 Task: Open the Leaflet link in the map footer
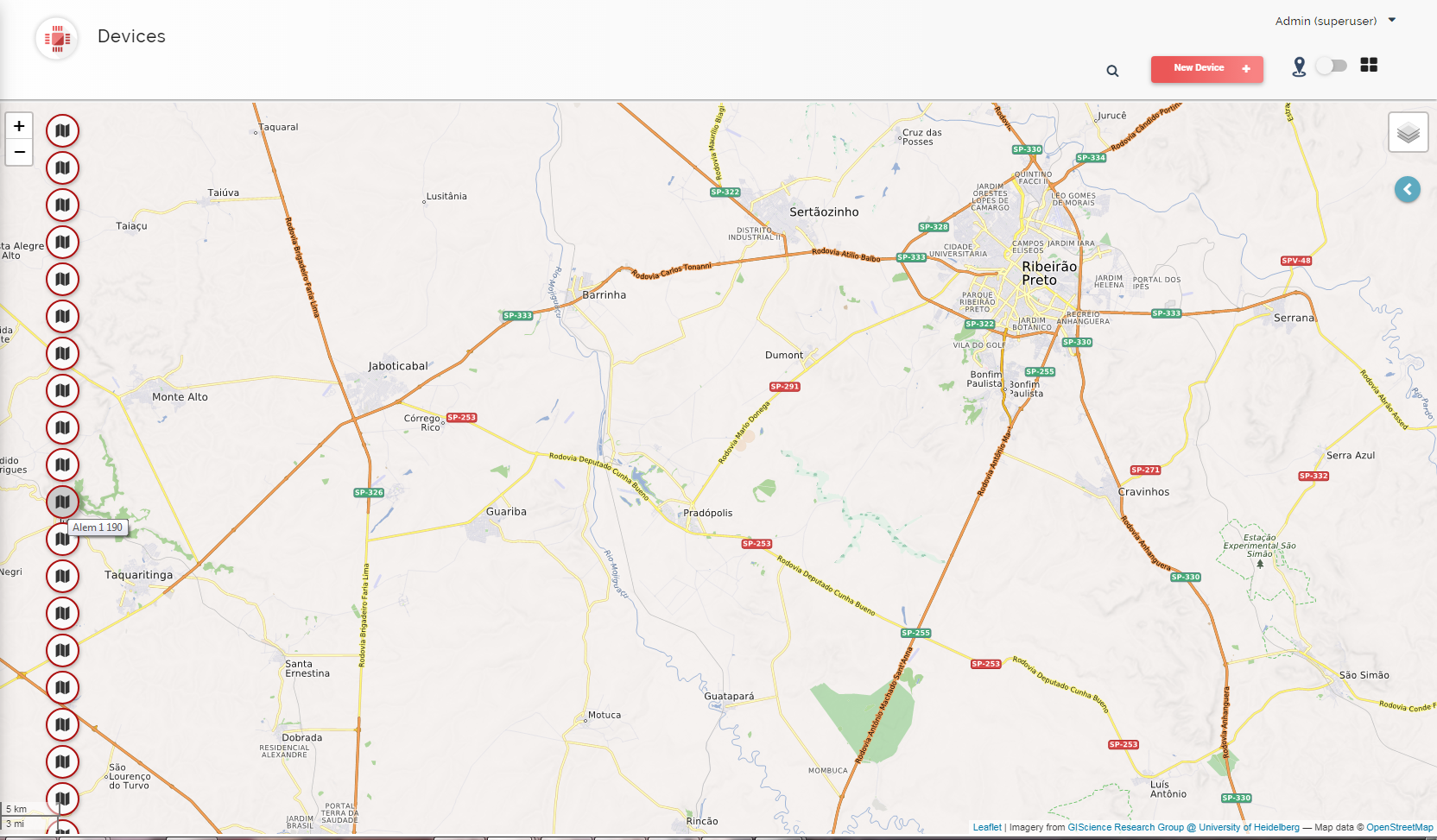[986, 826]
